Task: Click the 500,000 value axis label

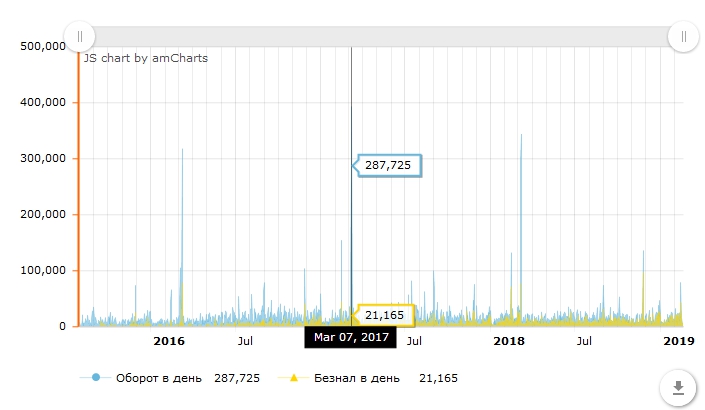Action: point(42,46)
